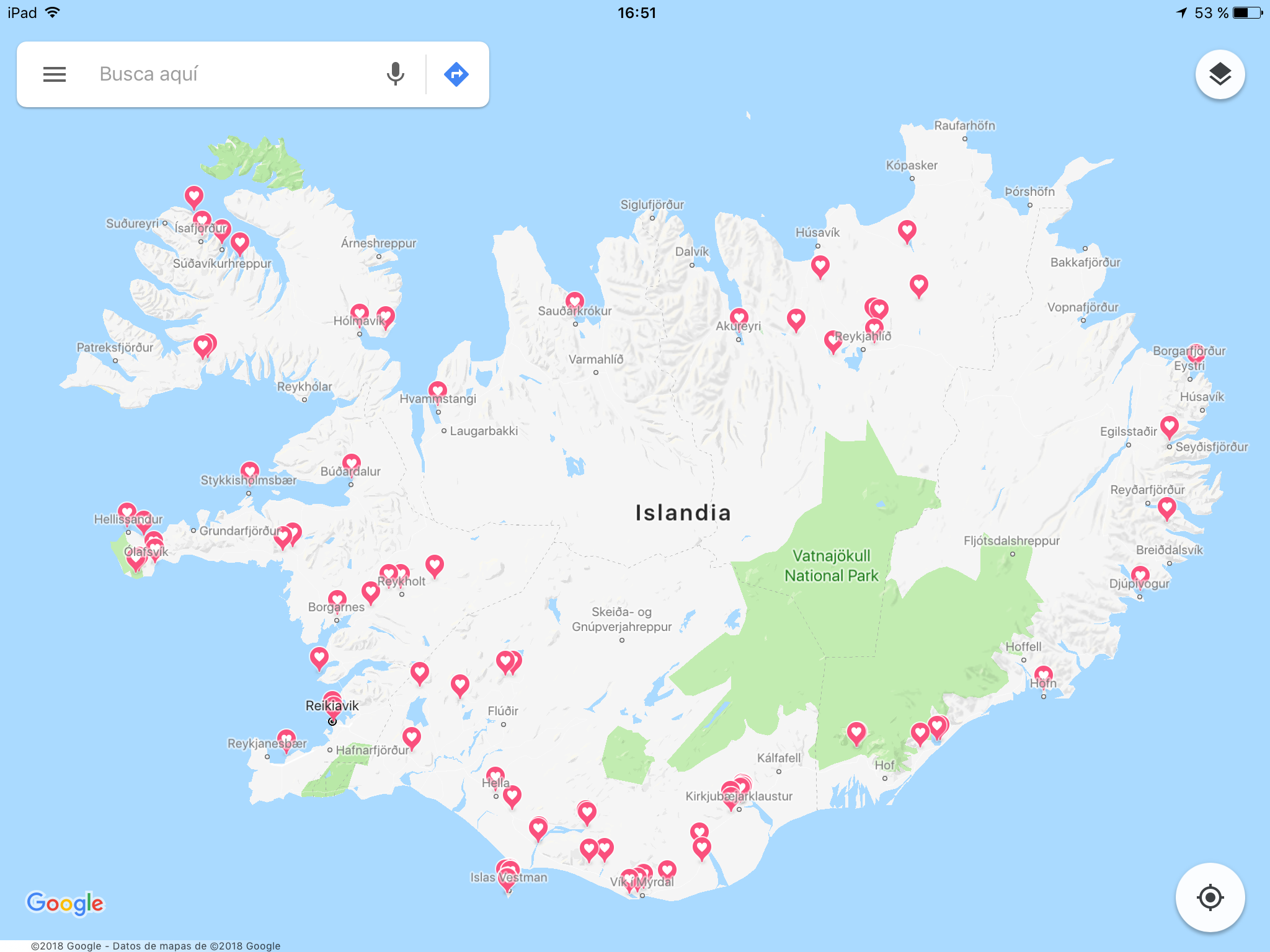This screenshot has height=952, width=1270.
Task: Tap the Árneshreppur label
Action: click(378, 243)
